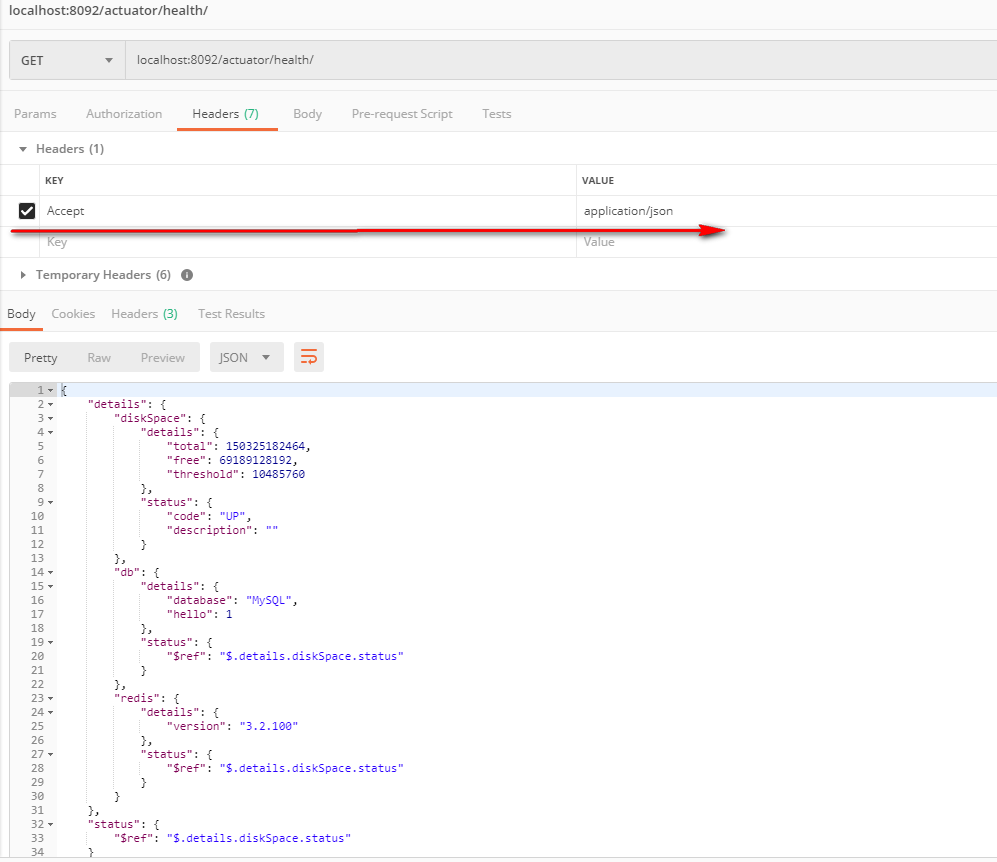This screenshot has width=997, height=862.
Task: Uncheck the Accept header checkbox
Action: [26, 211]
